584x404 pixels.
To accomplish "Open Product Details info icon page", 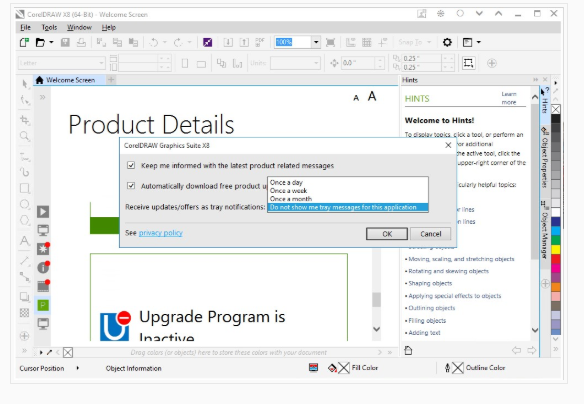I will tap(43, 267).
